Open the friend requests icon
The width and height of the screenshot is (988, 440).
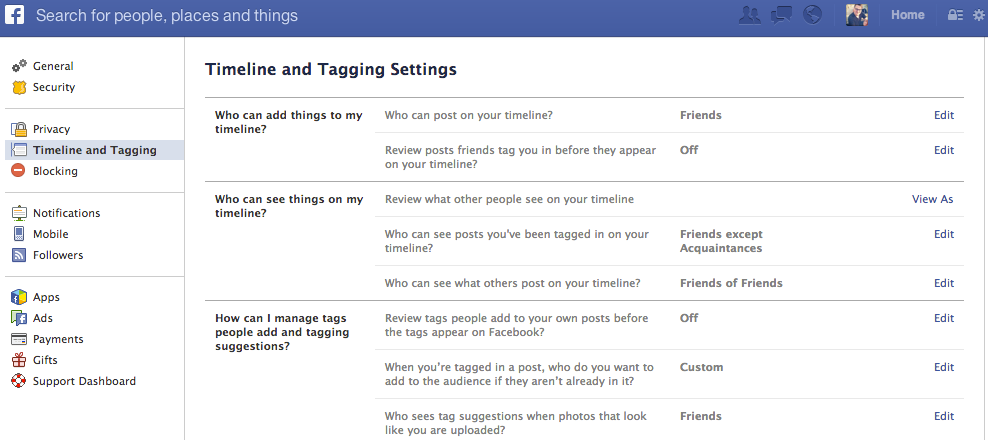tap(749, 15)
